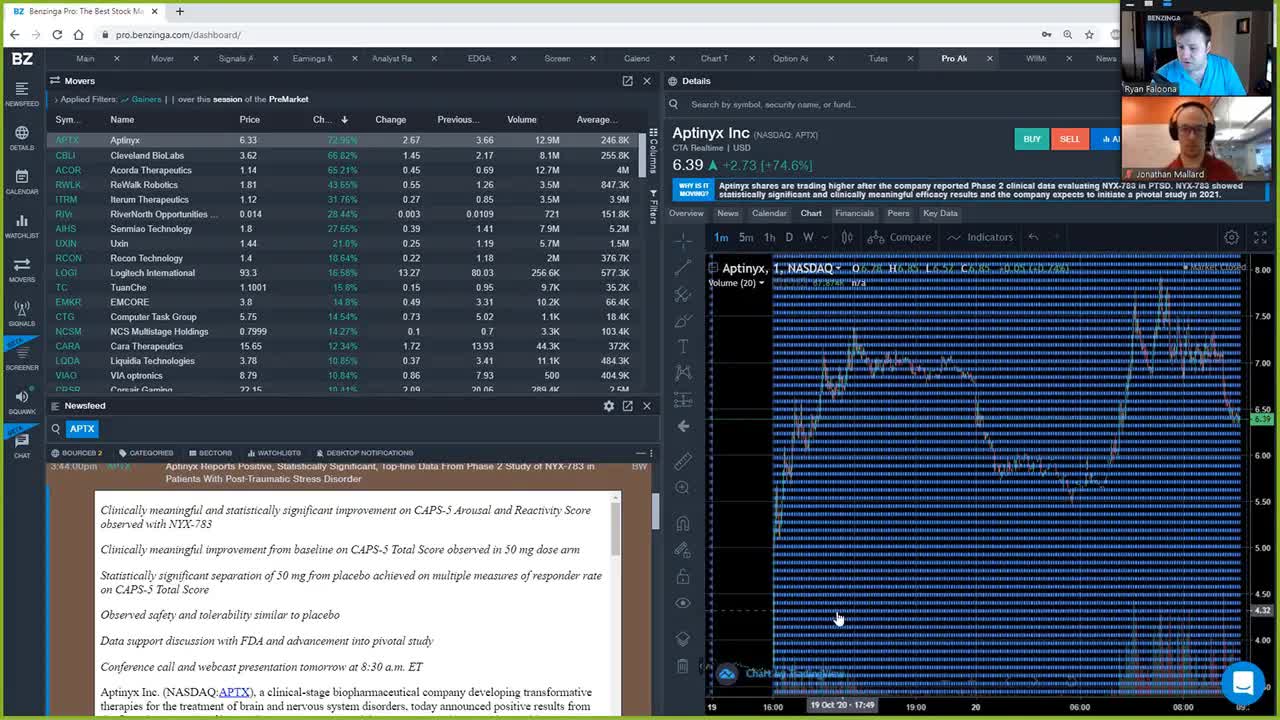Image resolution: width=1280 pixels, height=720 pixels.
Task: Click the APTX link in article
Action: 234,692
